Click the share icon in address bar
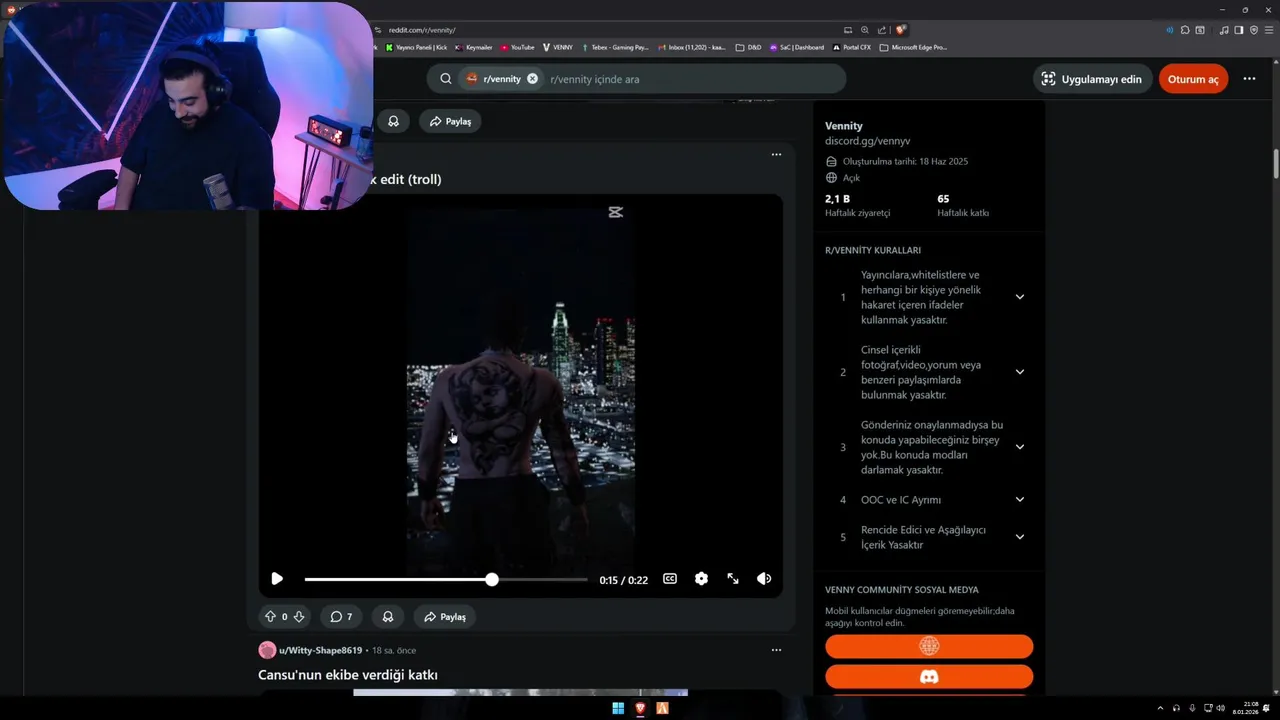1280x720 pixels. pos(882,30)
